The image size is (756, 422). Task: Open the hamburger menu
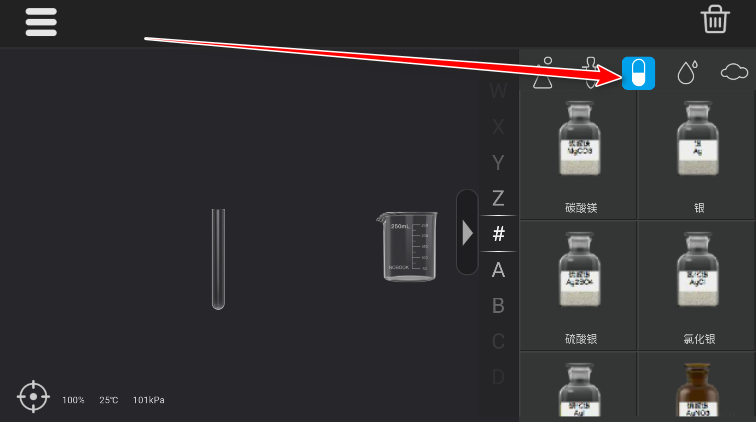pyautogui.click(x=41, y=22)
